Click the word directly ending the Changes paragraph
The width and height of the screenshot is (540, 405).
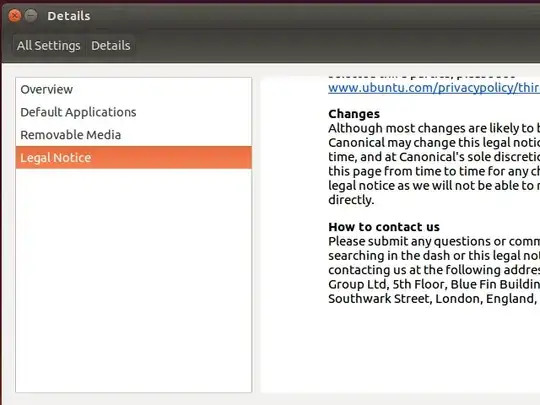[351, 200]
